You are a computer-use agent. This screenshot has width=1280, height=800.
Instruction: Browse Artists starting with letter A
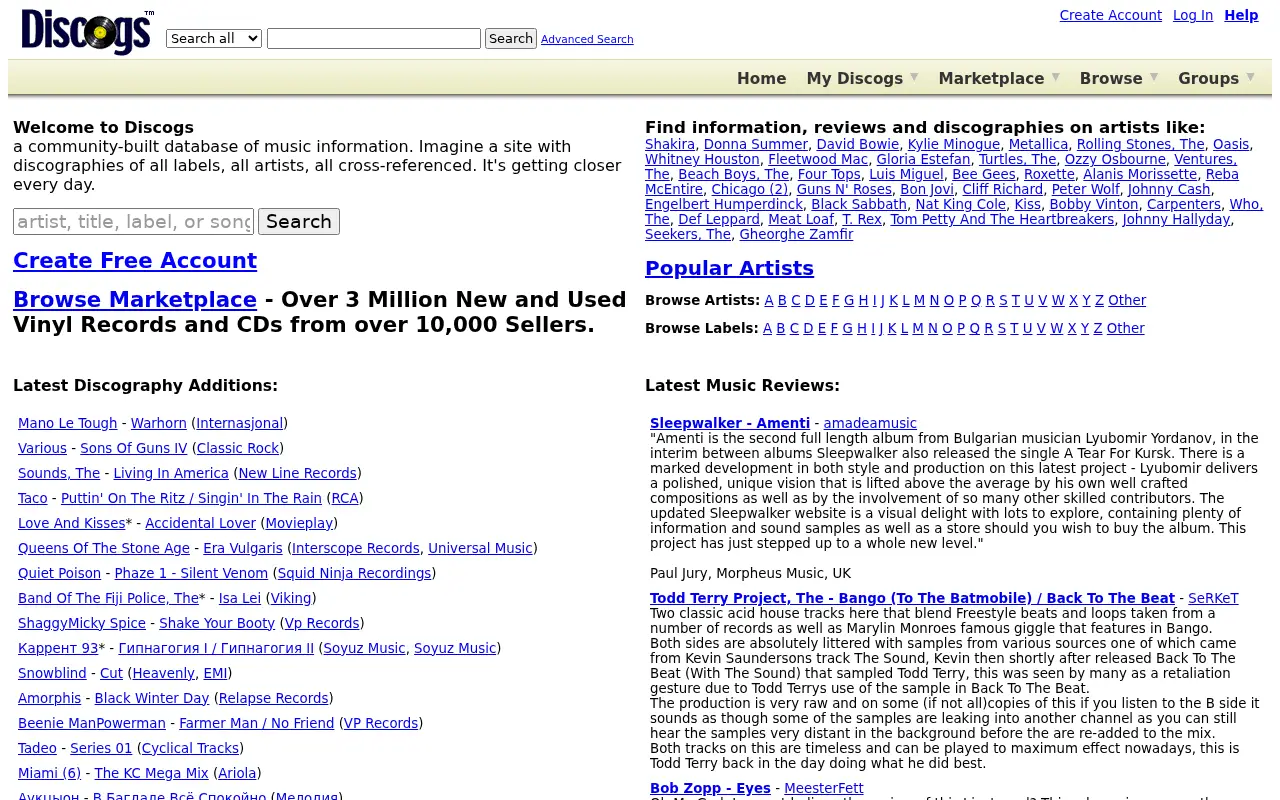coord(769,300)
